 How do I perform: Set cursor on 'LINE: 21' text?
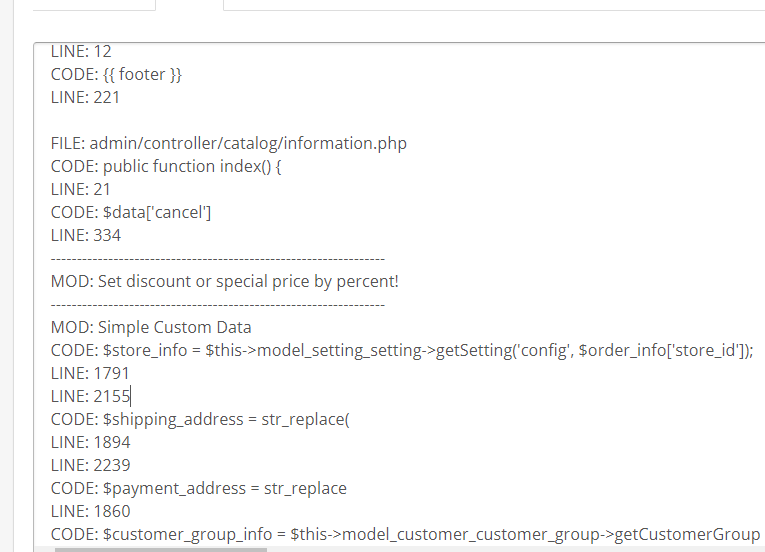[81, 189]
